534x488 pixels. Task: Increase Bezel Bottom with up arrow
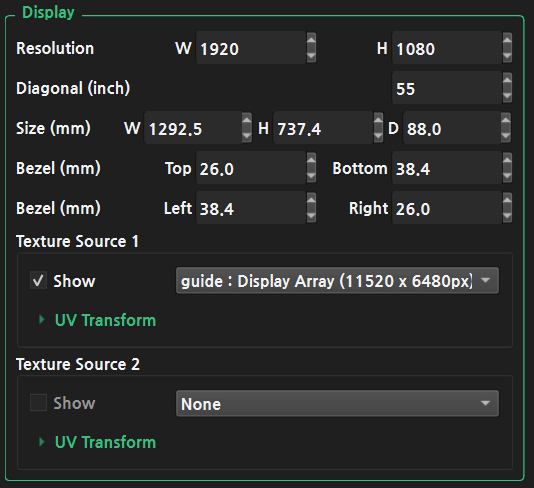click(x=507, y=160)
